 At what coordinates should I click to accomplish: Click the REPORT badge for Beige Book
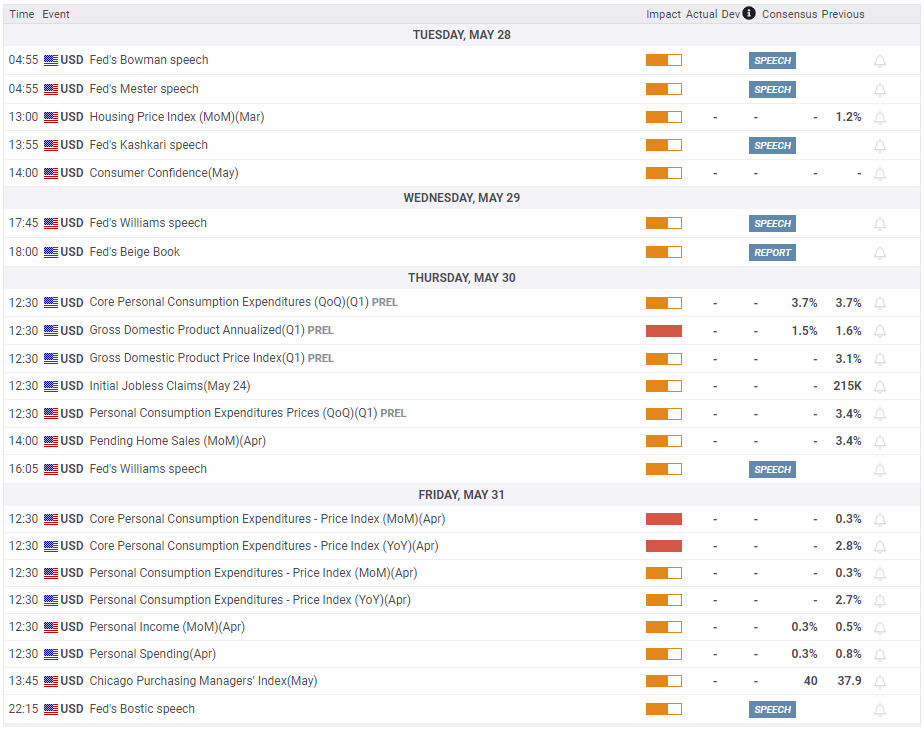click(x=772, y=253)
